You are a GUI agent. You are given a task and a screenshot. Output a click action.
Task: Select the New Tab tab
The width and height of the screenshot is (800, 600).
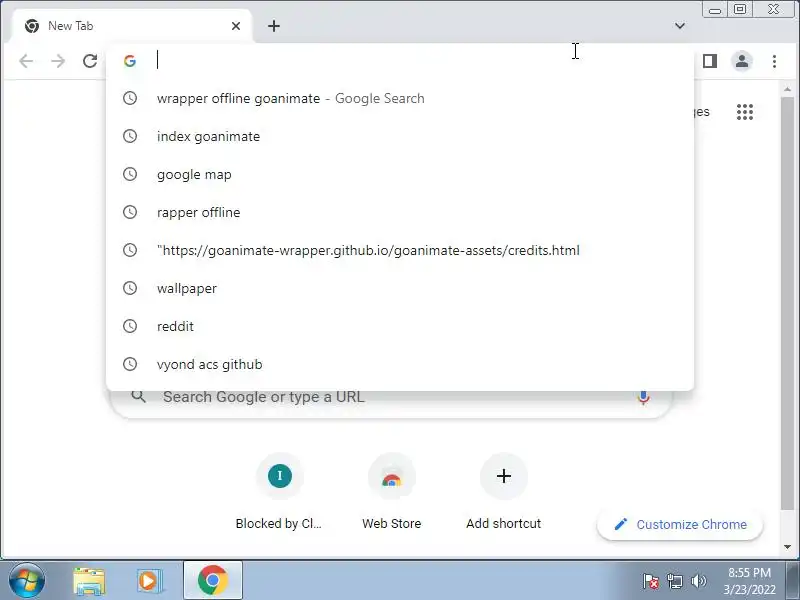(131, 26)
